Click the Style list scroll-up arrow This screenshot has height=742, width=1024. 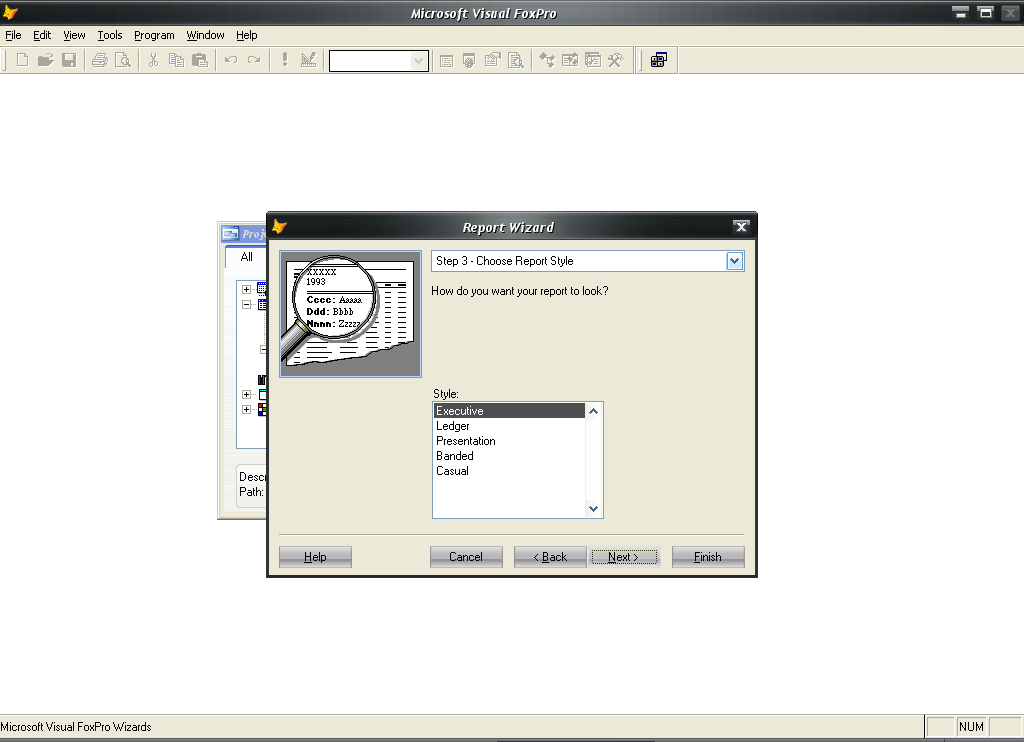pos(593,411)
